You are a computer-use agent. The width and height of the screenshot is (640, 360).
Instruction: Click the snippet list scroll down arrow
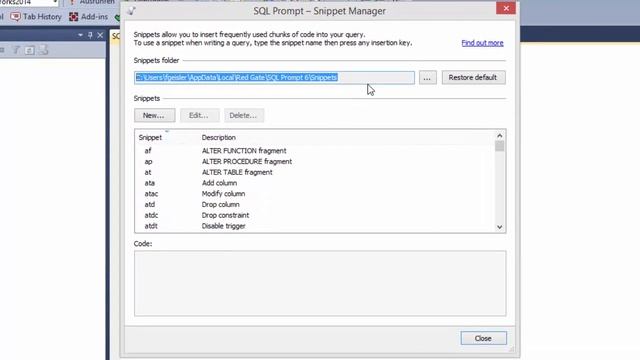pos(500,227)
